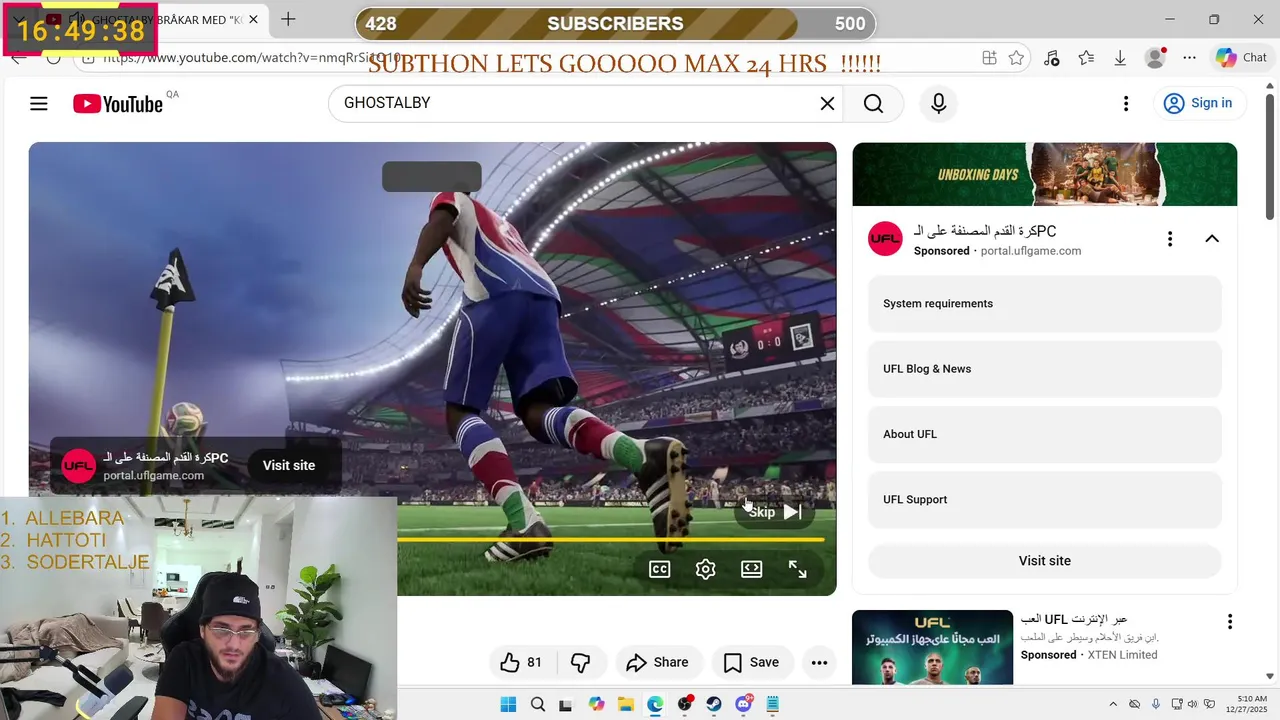Image resolution: width=1280 pixels, height=720 pixels.
Task: Skip the video ad
Action: pos(774,512)
